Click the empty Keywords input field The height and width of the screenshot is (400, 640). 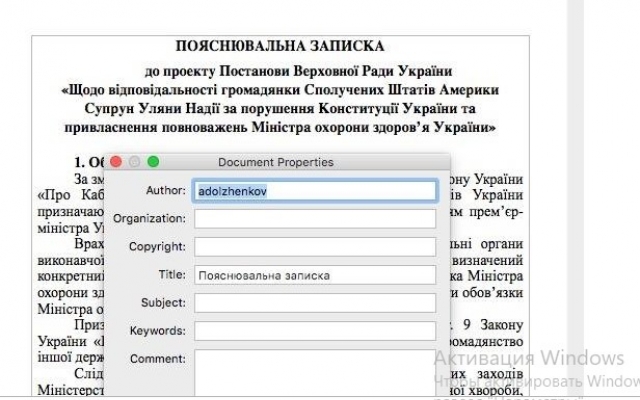pos(315,331)
